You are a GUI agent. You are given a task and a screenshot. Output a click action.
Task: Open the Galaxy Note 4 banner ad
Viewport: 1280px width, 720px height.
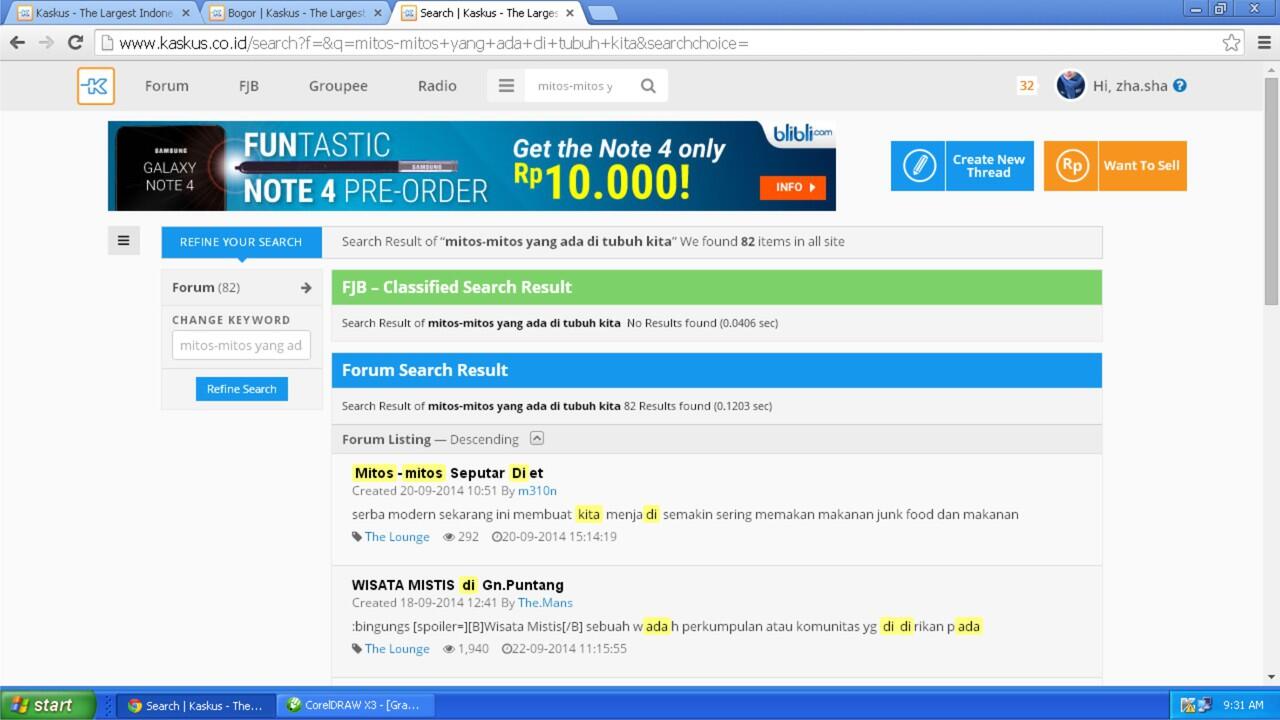point(471,166)
